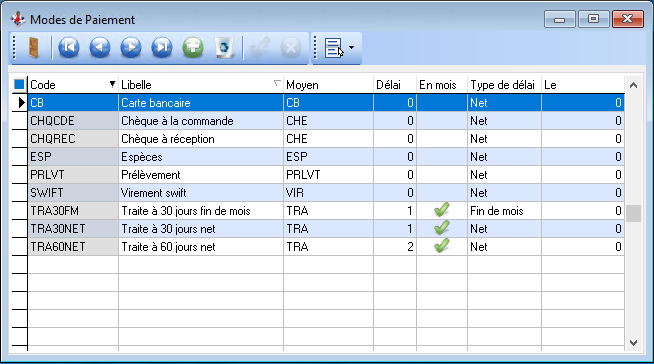This screenshot has width=654, height=364.
Task: Click the scrollbar down arrow
Action: pyautogui.click(x=633, y=343)
